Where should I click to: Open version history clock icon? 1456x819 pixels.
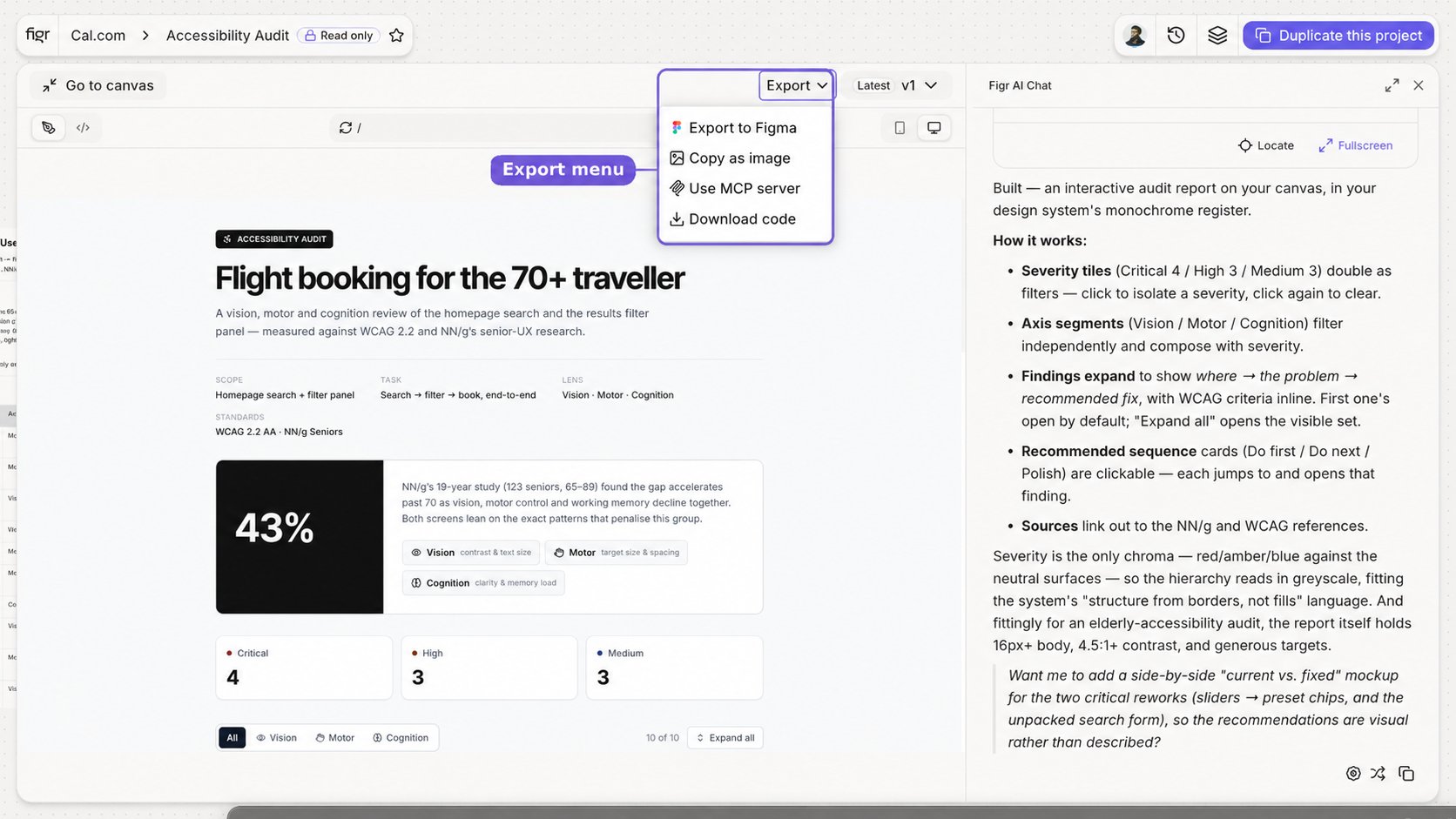click(x=1176, y=36)
